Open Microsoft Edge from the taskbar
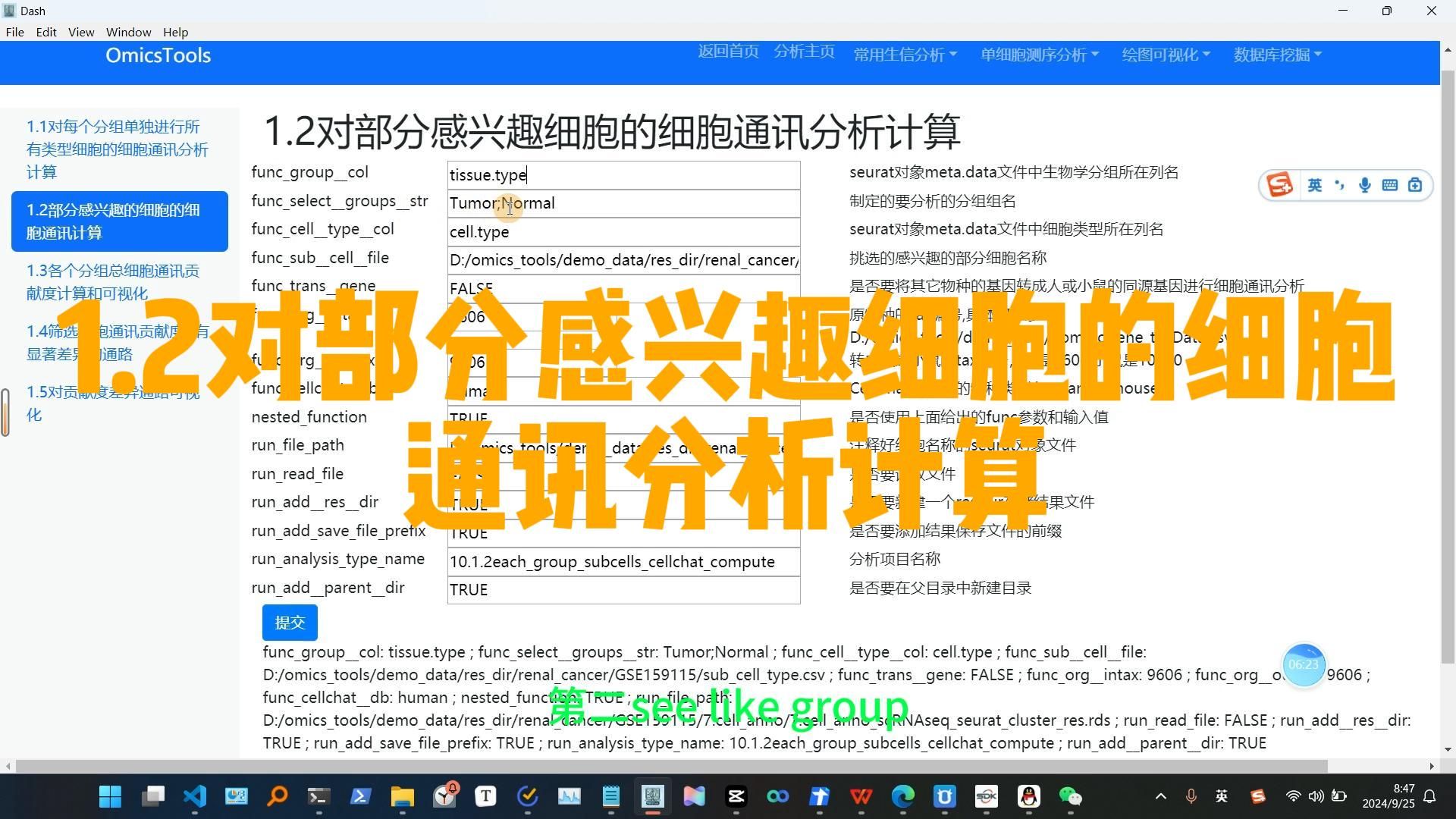Image resolution: width=1456 pixels, height=819 pixels. (x=902, y=797)
